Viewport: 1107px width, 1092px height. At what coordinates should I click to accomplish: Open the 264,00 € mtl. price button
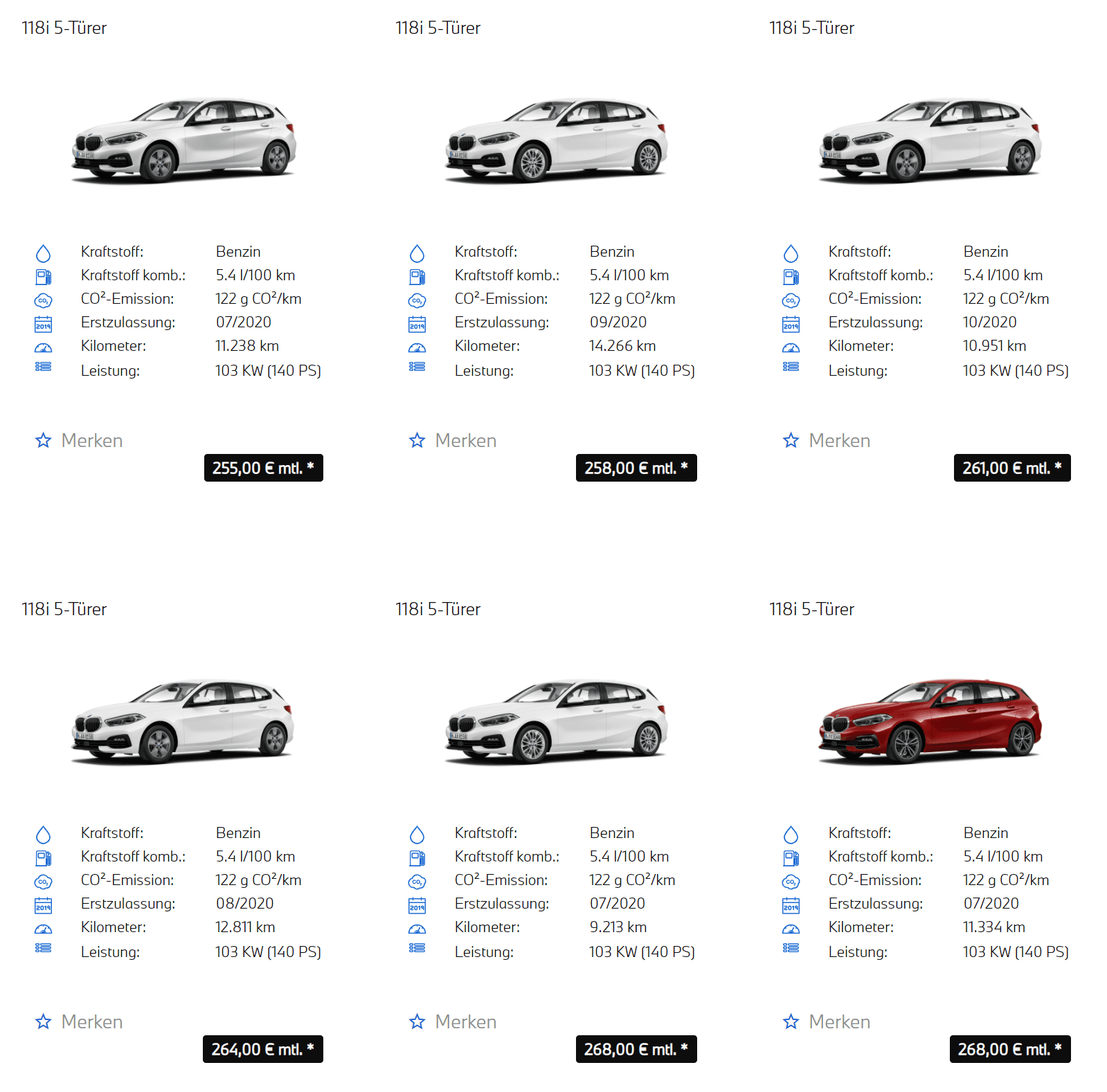(263, 1049)
